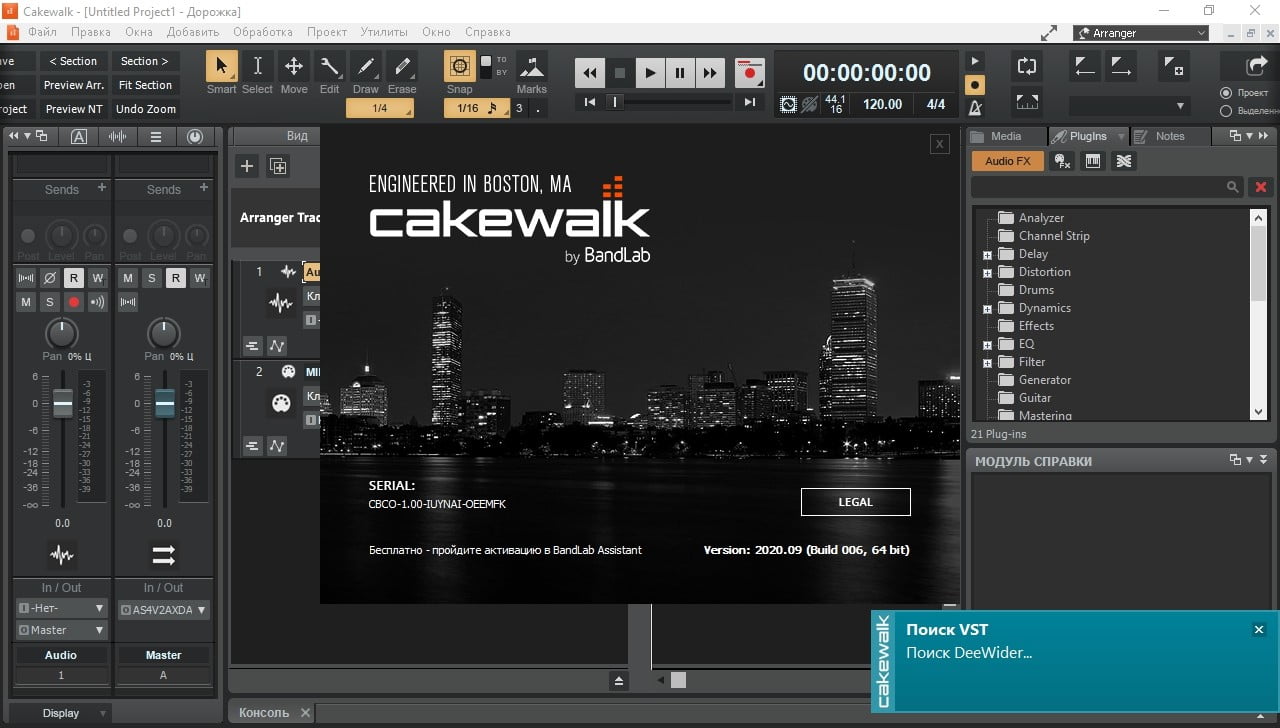Viewport: 1280px width, 728px height.
Task: Add an arranger track with plus icon
Action: coord(247,166)
